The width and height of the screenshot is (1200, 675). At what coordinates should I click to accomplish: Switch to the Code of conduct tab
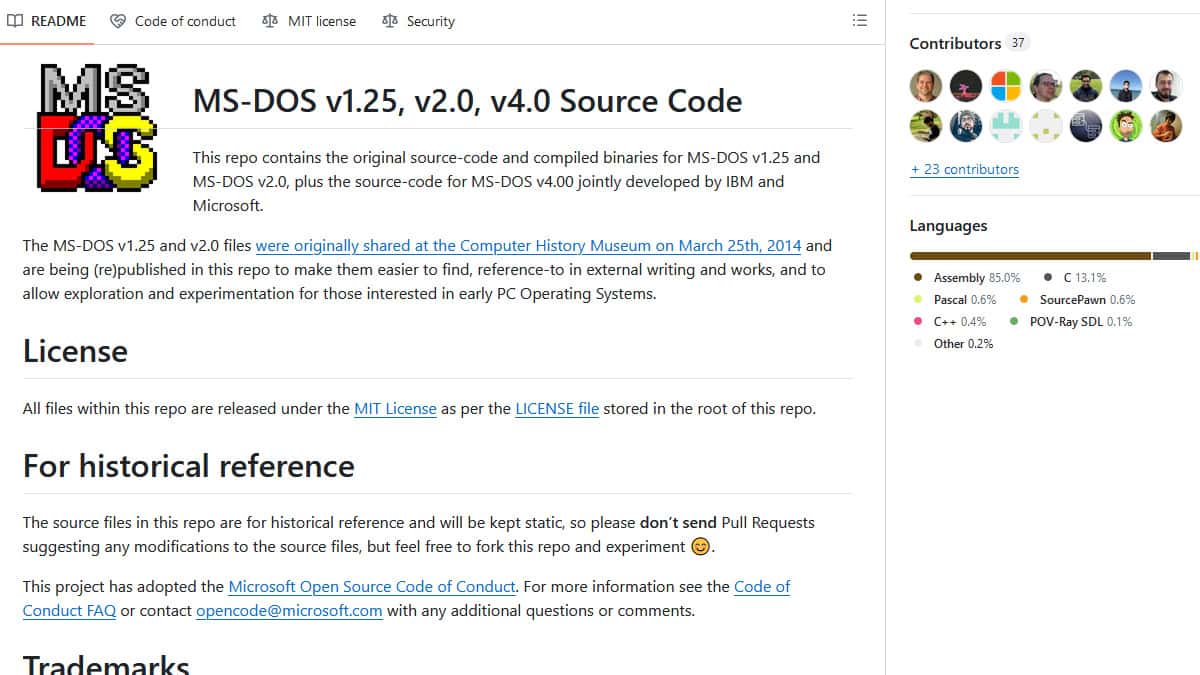(x=173, y=21)
